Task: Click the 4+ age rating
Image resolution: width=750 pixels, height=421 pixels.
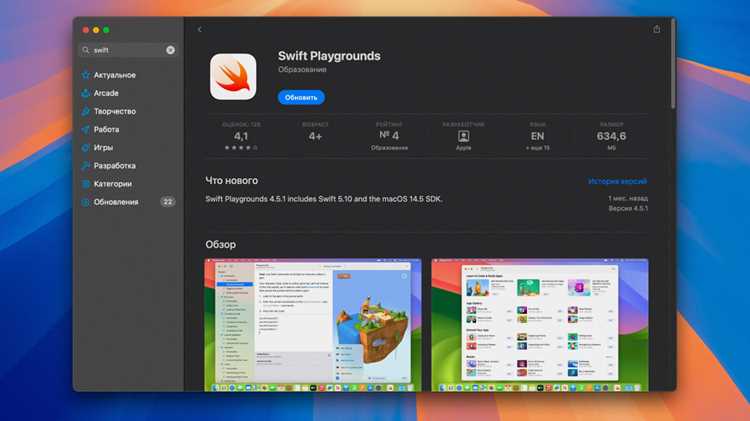Action: (x=315, y=136)
